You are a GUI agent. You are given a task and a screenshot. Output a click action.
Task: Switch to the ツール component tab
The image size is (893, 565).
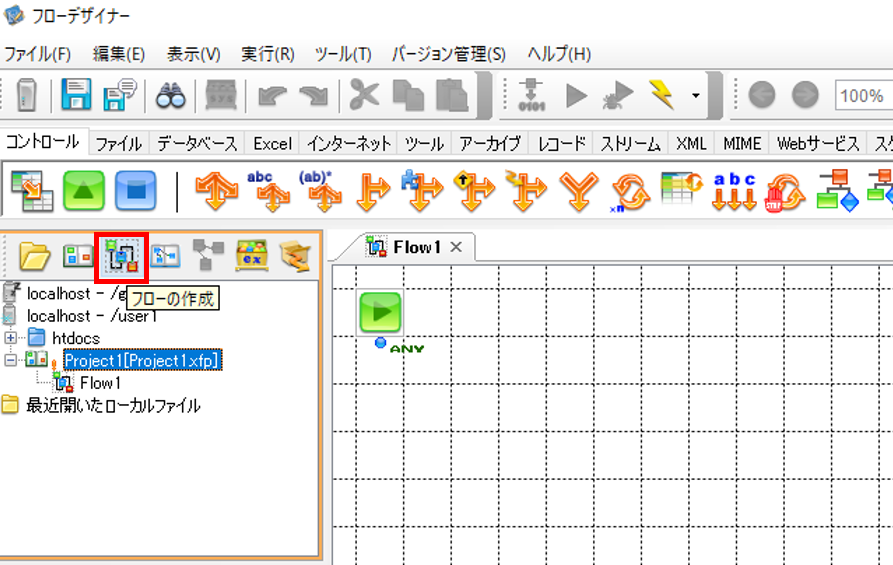pos(424,144)
